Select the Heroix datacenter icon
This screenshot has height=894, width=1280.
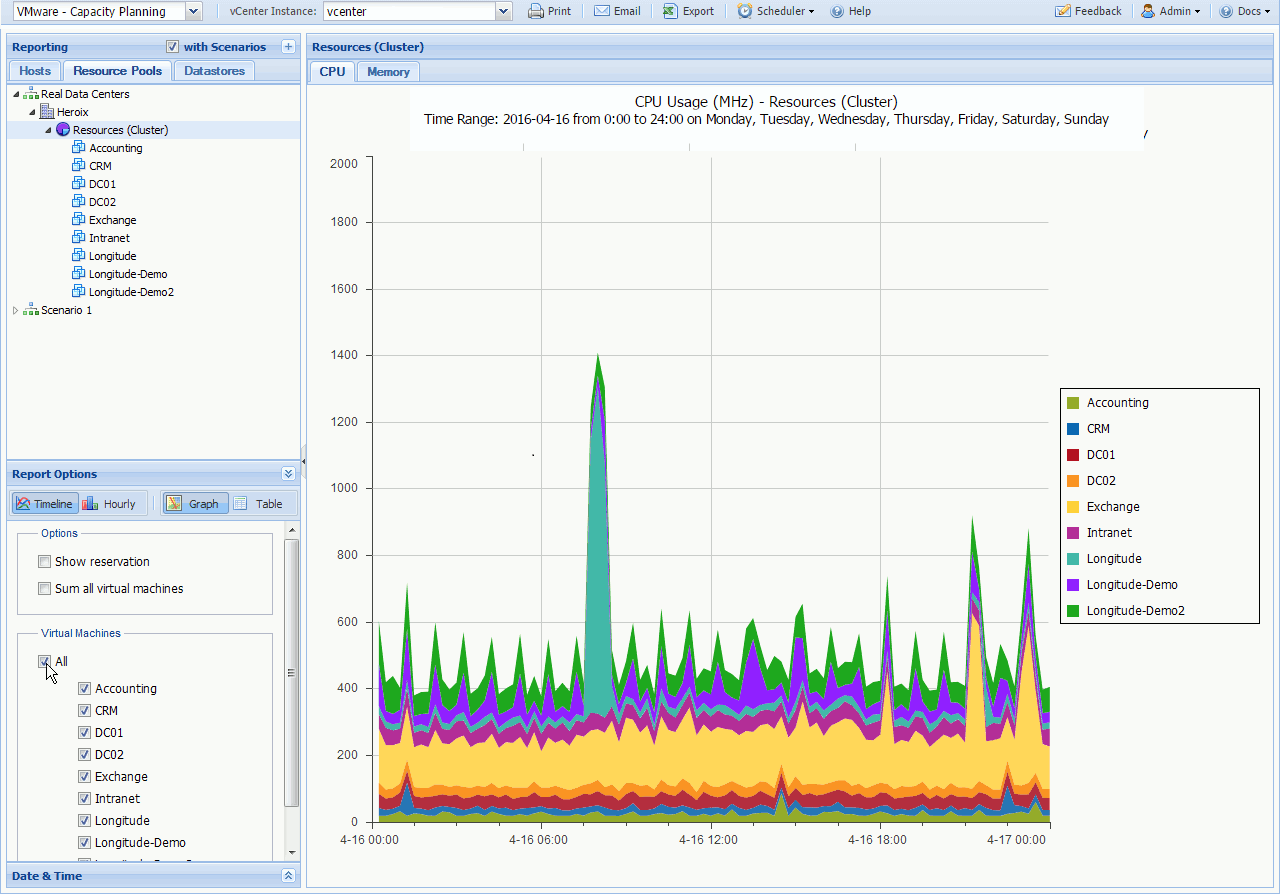click(x=47, y=112)
